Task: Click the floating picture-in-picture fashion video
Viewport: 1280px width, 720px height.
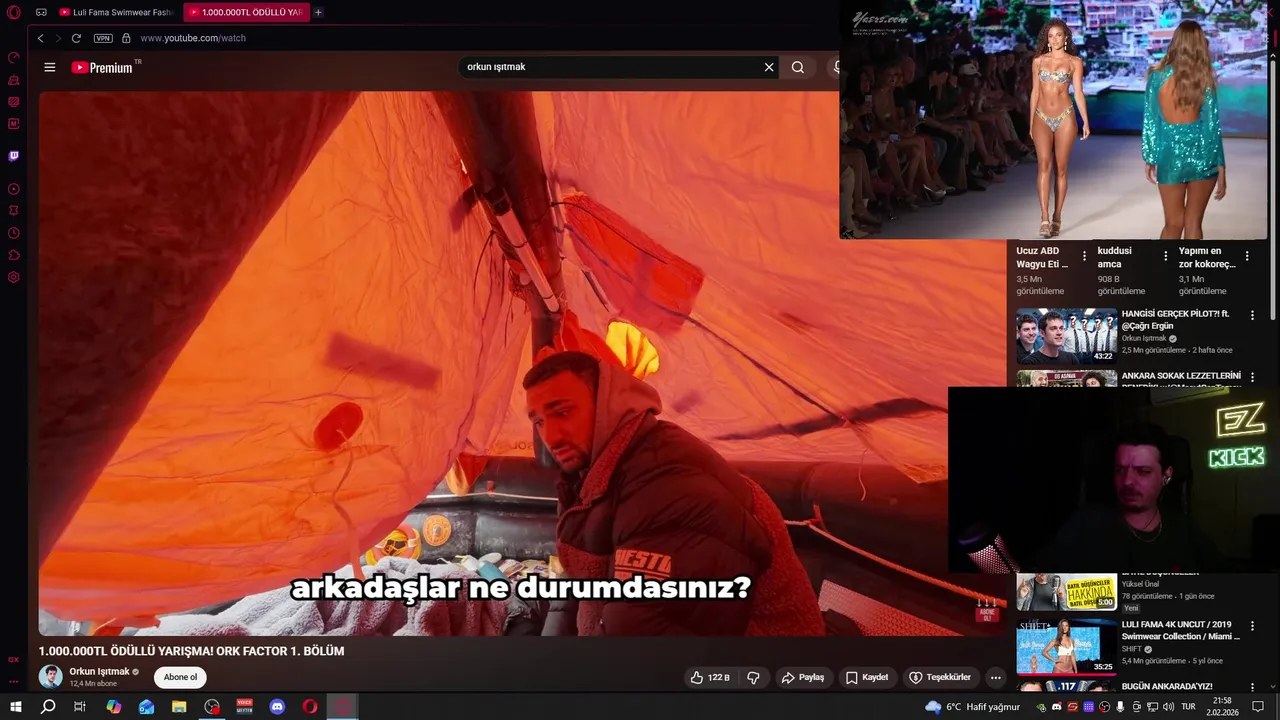Action: tap(1053, 120)
